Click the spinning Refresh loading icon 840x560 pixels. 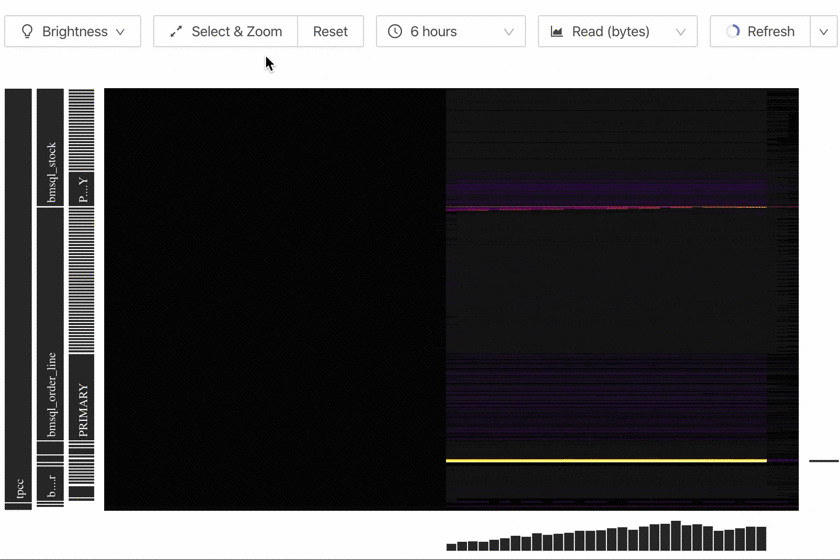click(x=733, y=32)
